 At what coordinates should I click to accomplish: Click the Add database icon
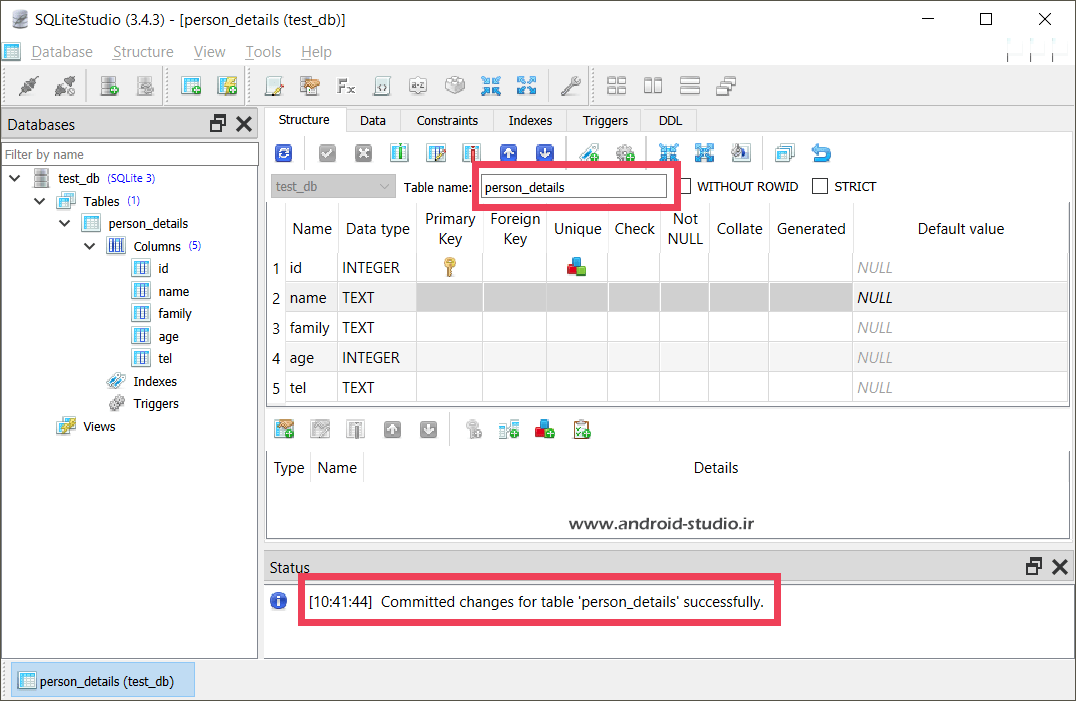click(x=109, y=86)
